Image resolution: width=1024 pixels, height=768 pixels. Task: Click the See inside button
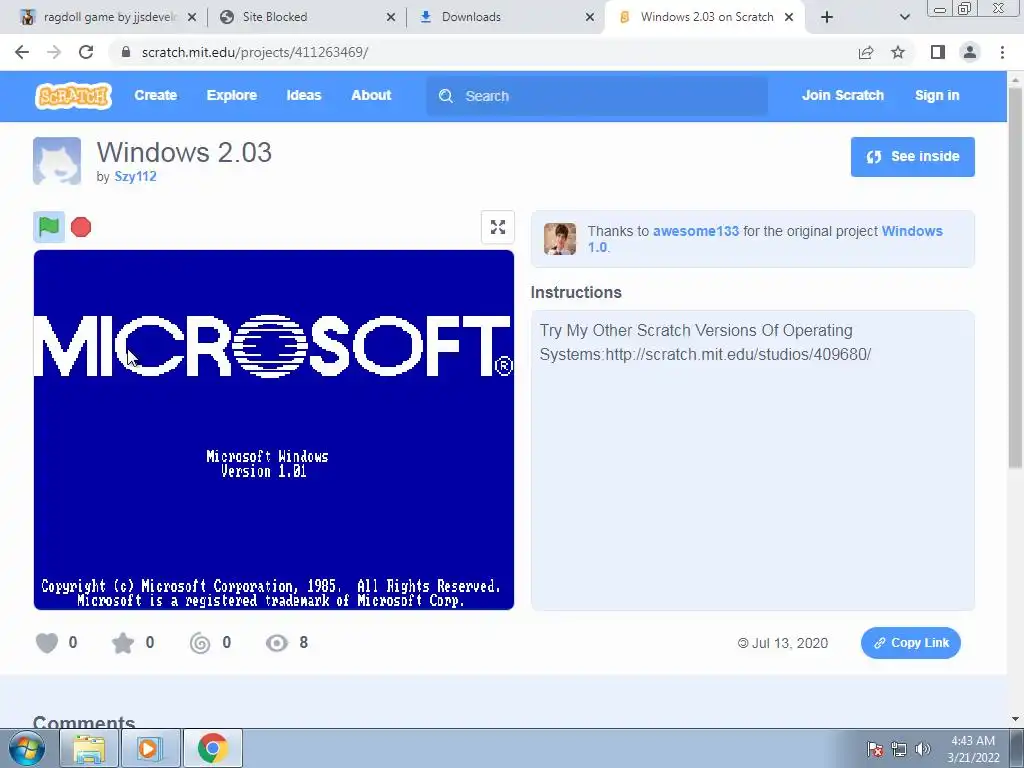pyautogui.click(x=912, y=157)
